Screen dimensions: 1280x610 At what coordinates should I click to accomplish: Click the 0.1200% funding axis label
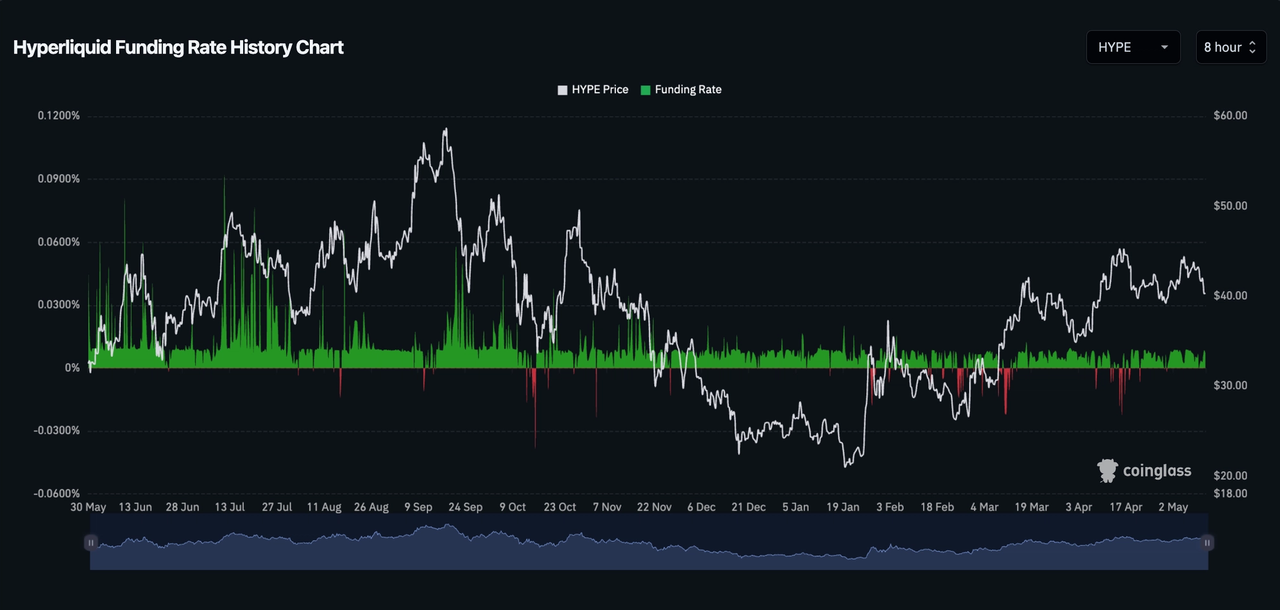pyautogui.click(x=59, y=116)
